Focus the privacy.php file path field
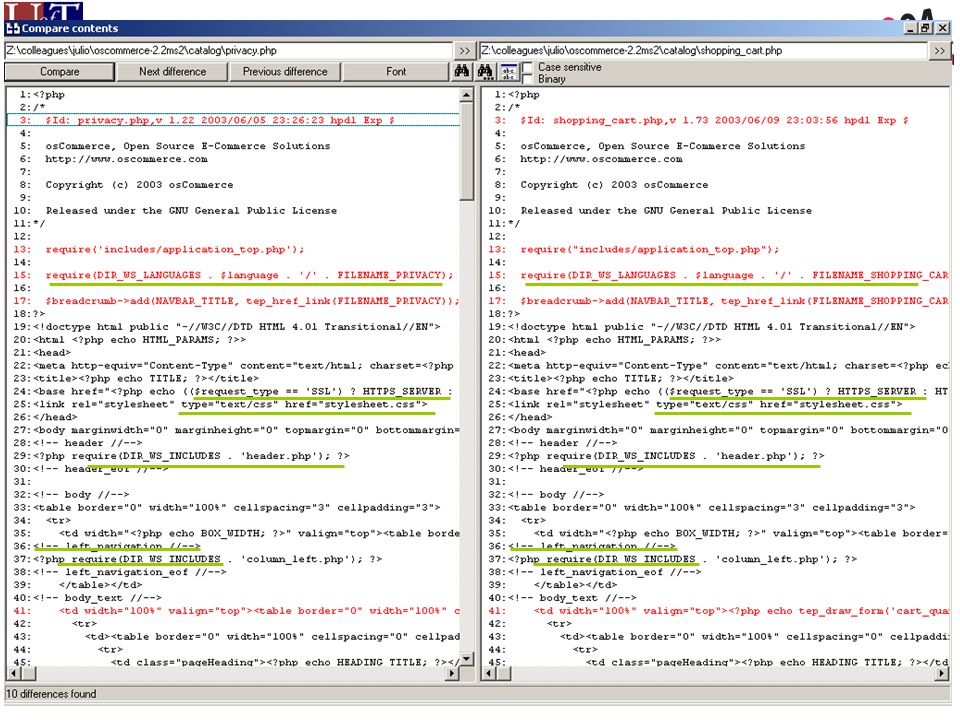The height and width of the screenshot is (720, 960). [228, 51]
